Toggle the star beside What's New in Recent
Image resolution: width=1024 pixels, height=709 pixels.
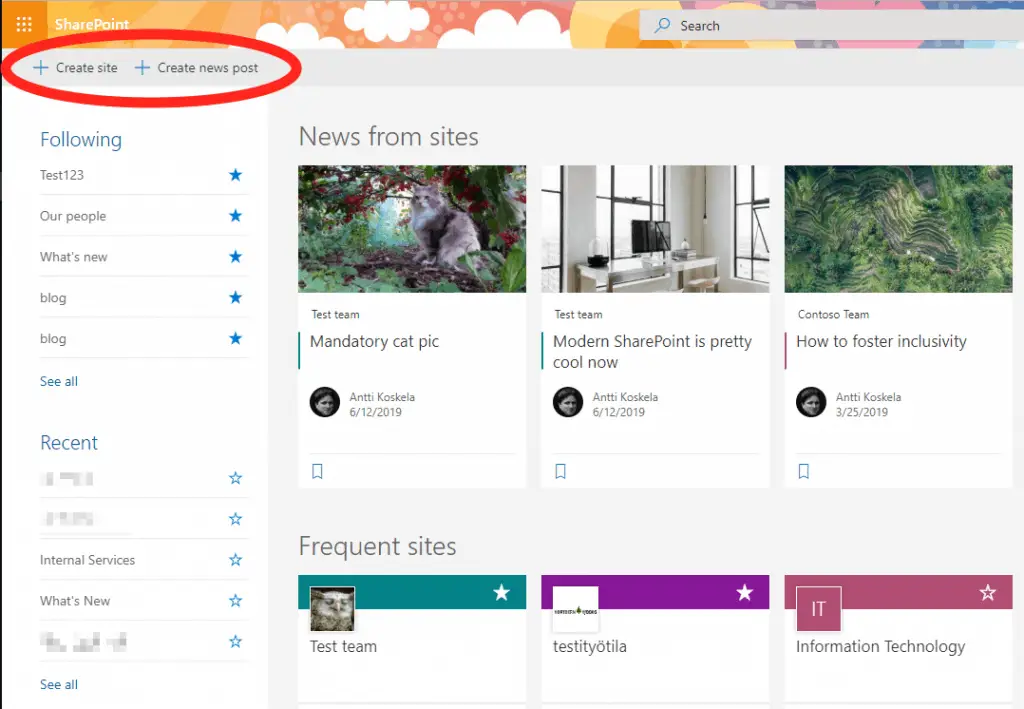point(236,601)
